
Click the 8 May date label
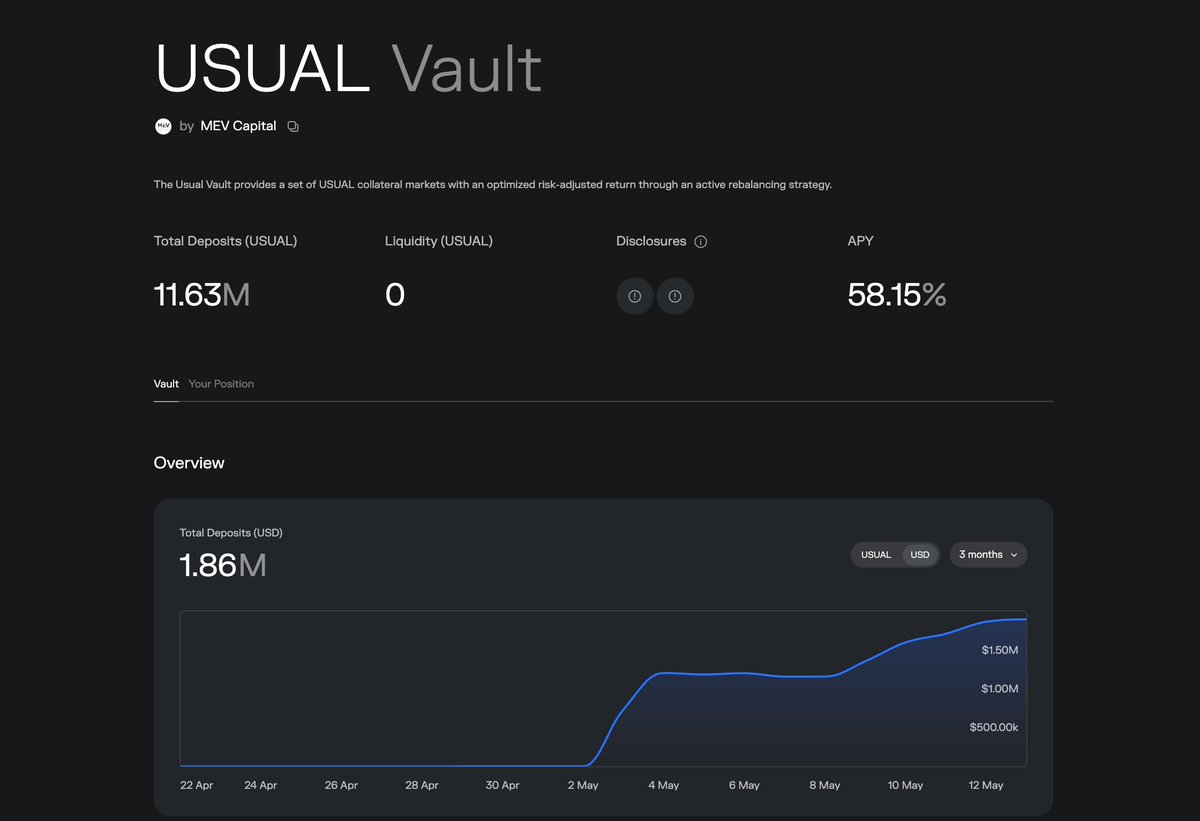coord(824,785)
